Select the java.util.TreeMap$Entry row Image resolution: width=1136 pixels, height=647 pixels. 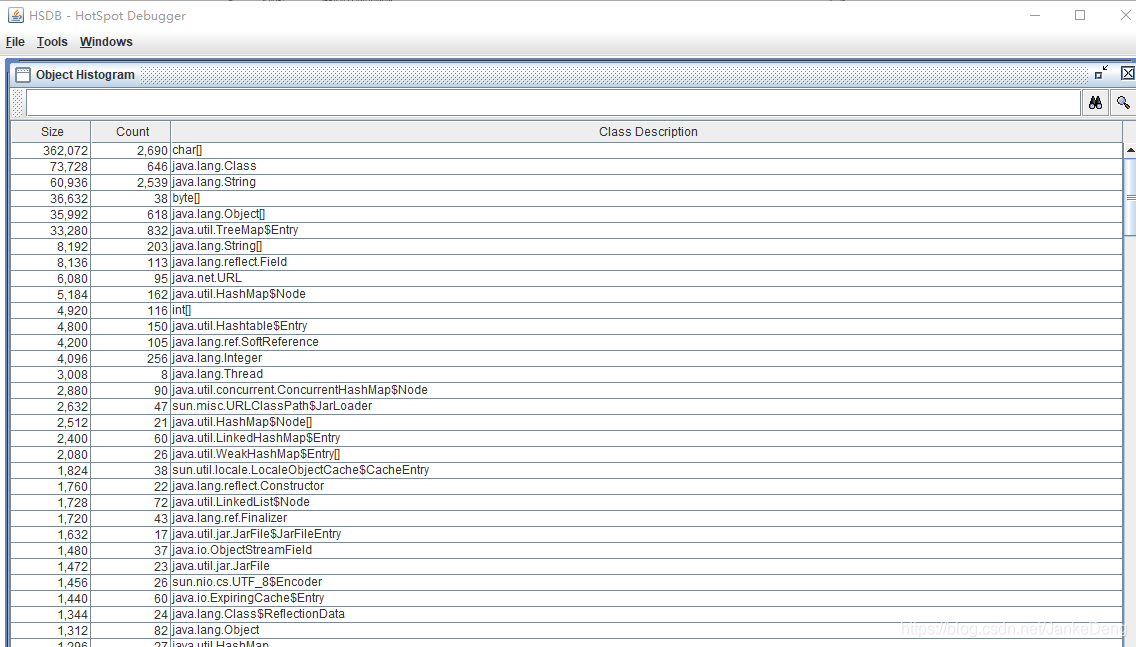[567, 230]
